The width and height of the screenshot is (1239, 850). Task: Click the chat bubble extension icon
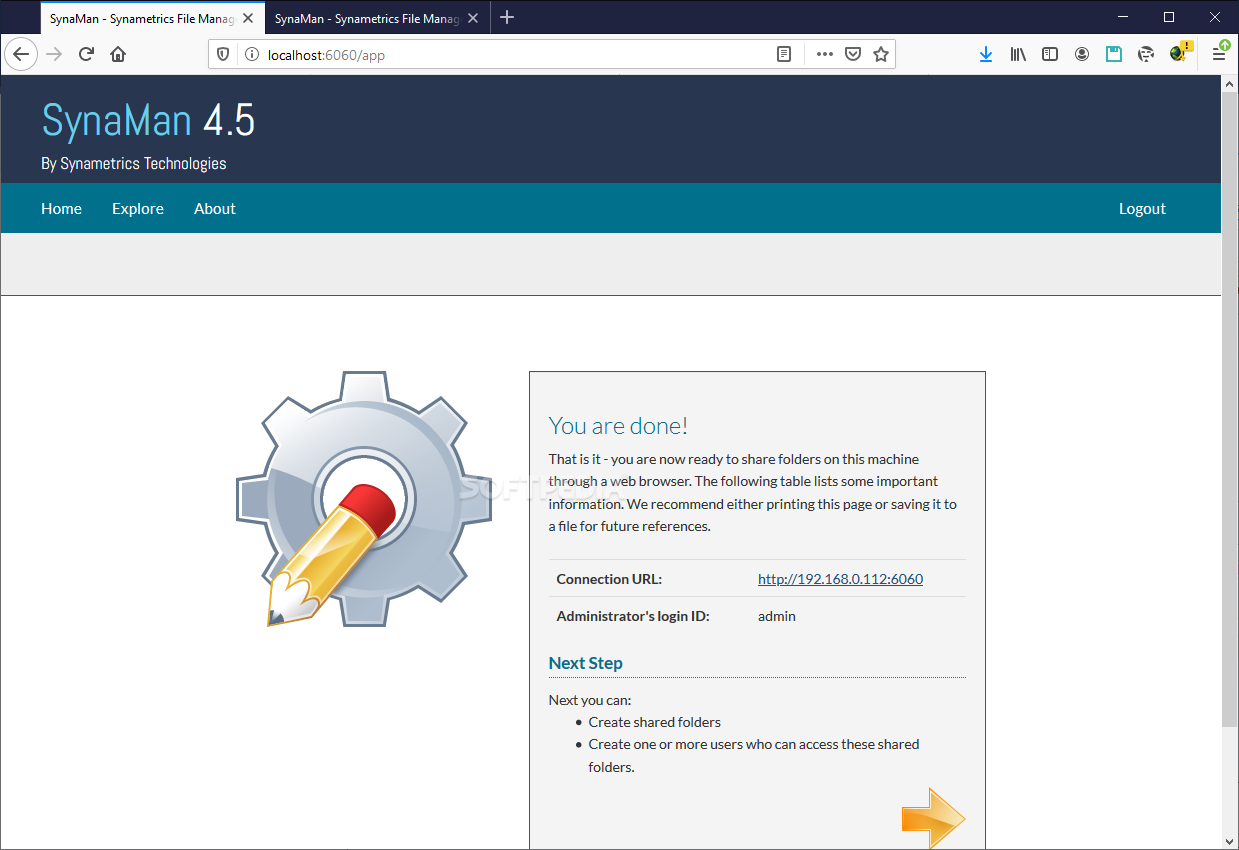1146,55
